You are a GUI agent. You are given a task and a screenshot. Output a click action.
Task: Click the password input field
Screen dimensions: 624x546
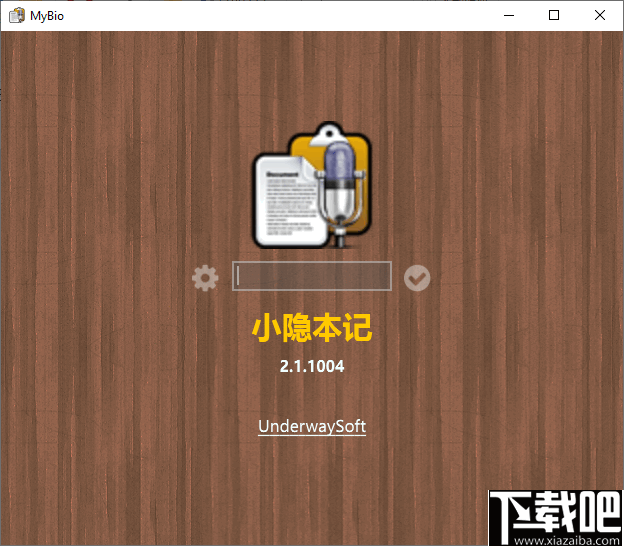[312, 276]
